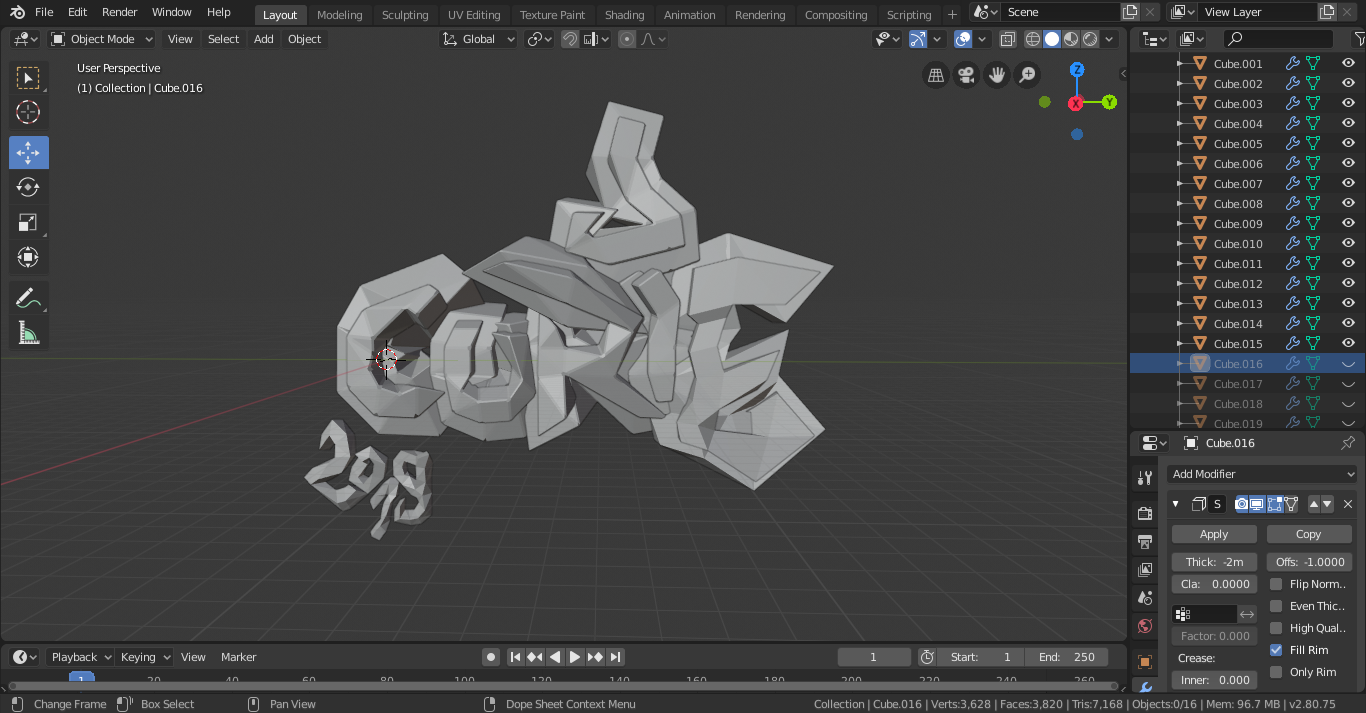Screen dimensions: 1366x713
Task: Open the Render menu
Action: (x=120, y=12)
